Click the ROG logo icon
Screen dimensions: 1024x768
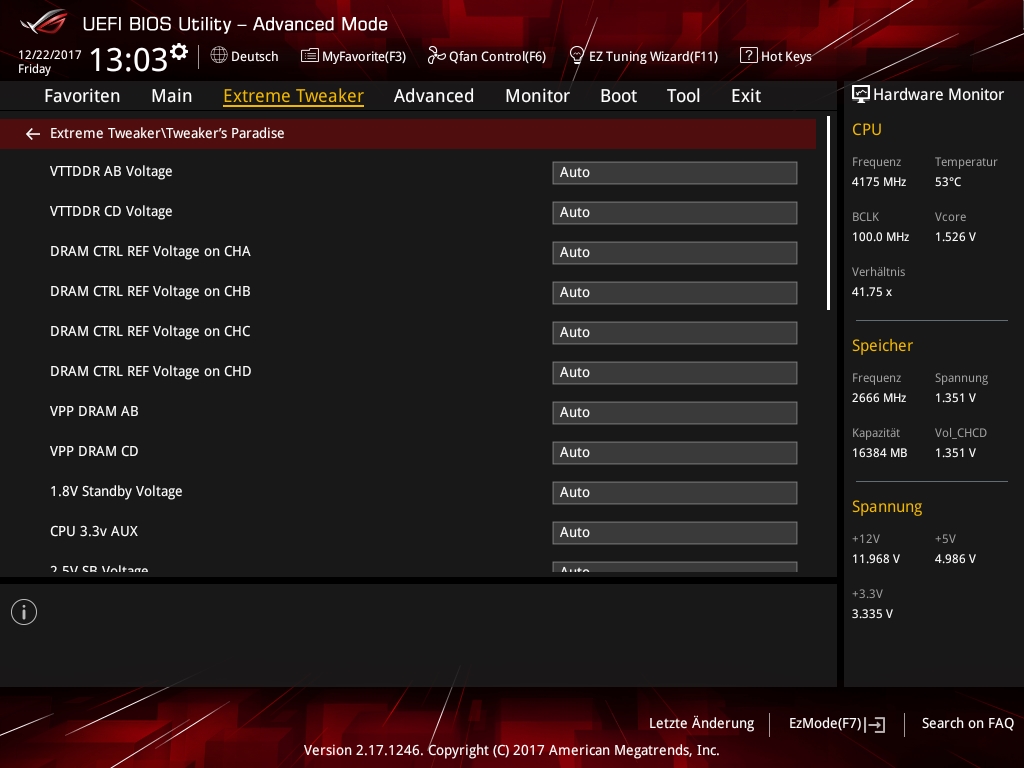point(43,24)
